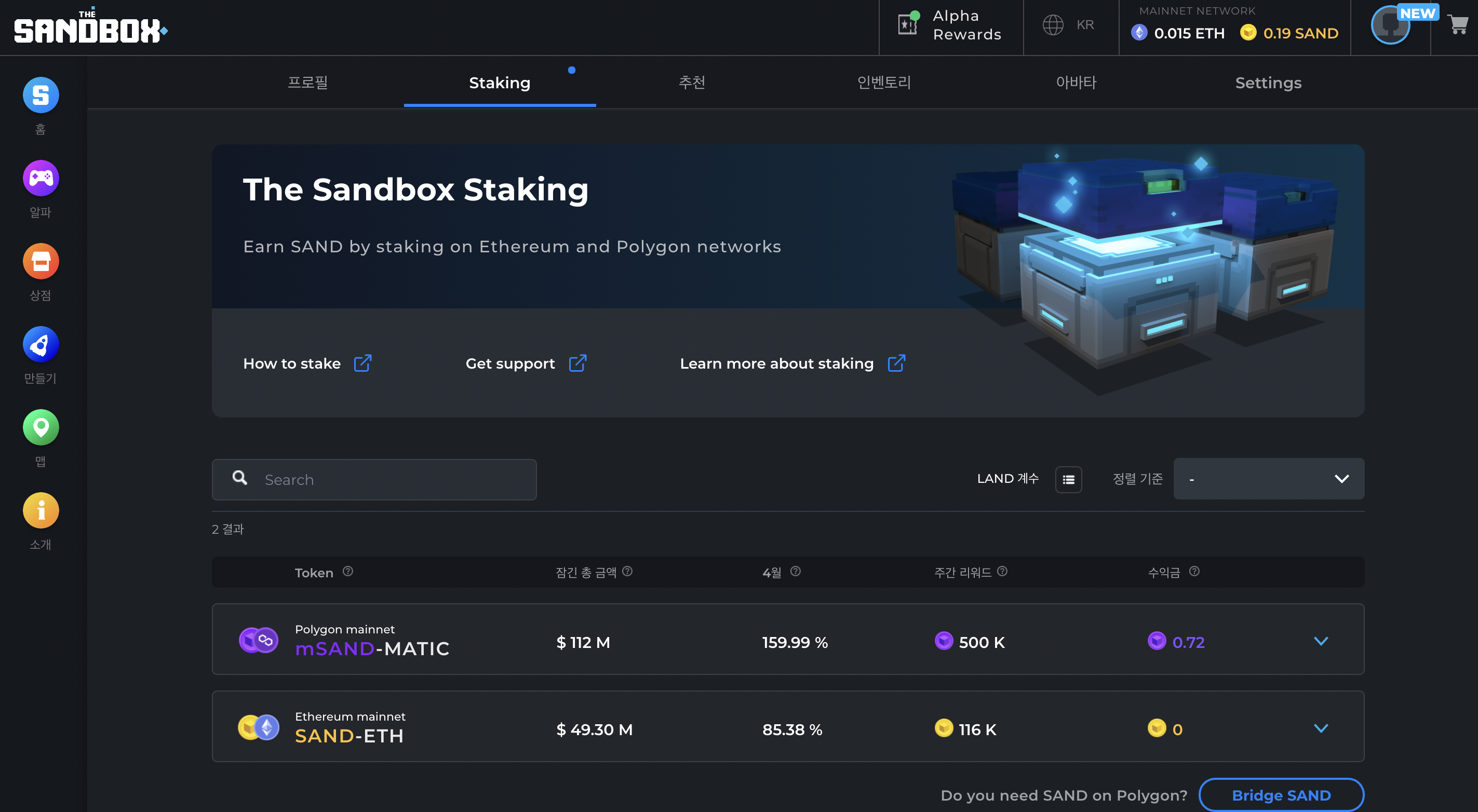Image resolution: width=1478 pixels, height=812 pixels.
Task: Click 116 K weekly reward value
Action: pyautogui.click(x=978, y=729)
